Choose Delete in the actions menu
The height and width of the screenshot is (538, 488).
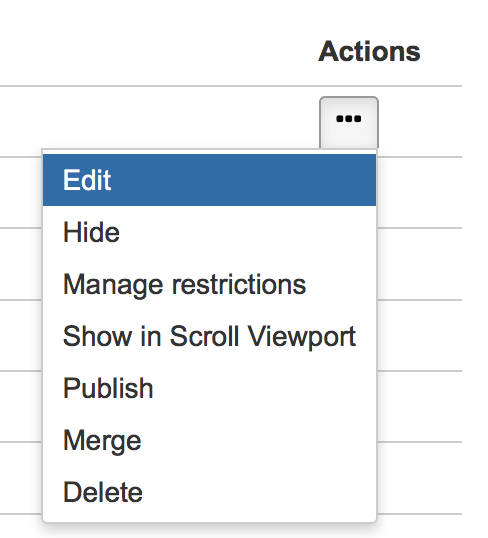point(209,492)
